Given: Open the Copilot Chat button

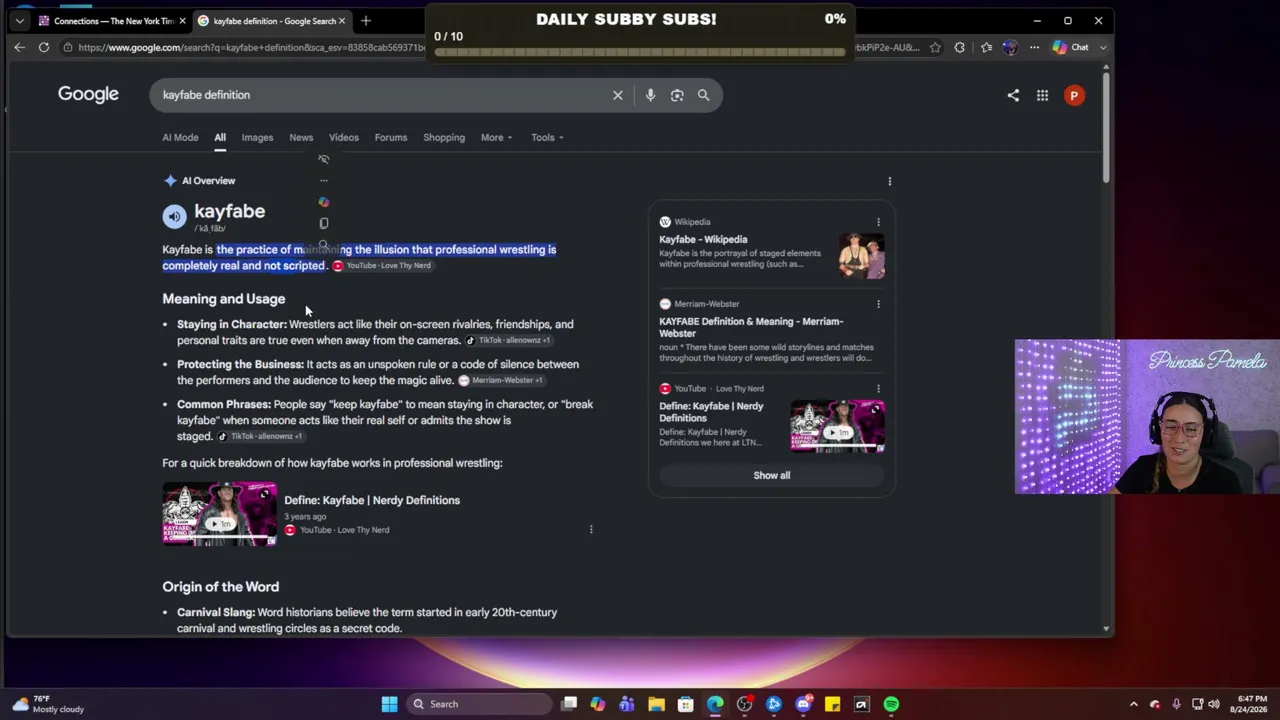Looking at the screenshot, I should [x=1071, y=47].
